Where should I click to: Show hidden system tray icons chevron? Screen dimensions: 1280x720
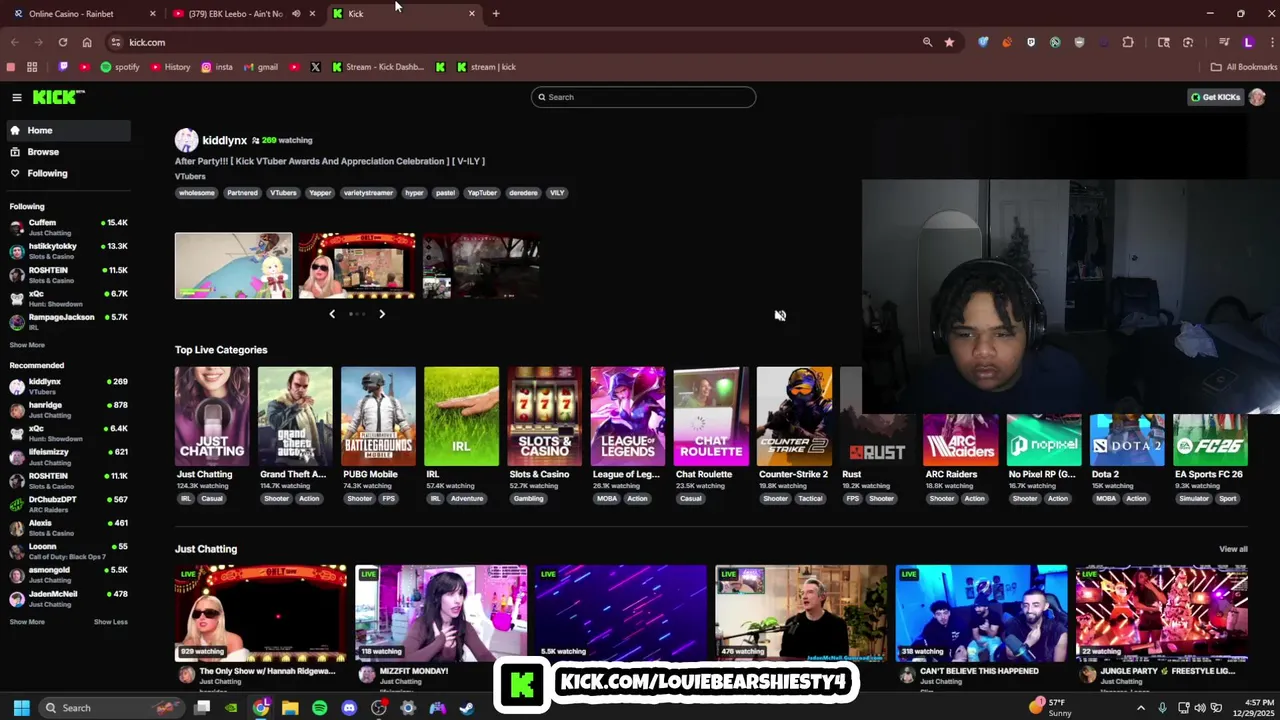[1140, 708]
